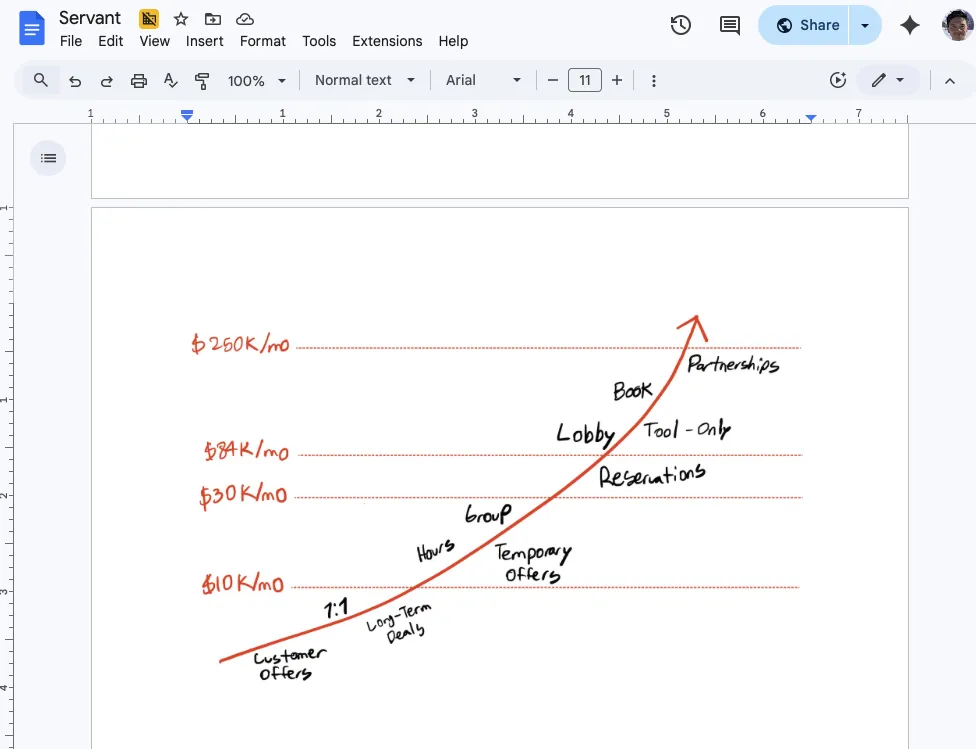Open the Extensions menu
This screenshot has width=976, height=749.
(x=387, y=41)
